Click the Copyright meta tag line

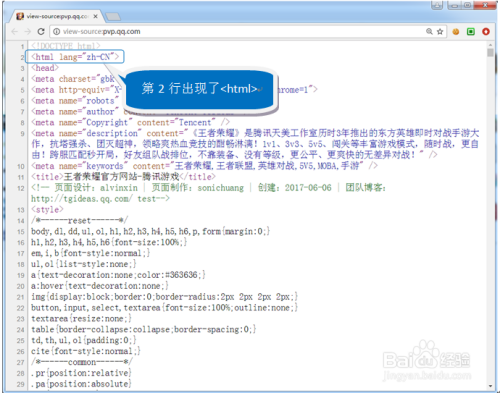coord(130,123)
